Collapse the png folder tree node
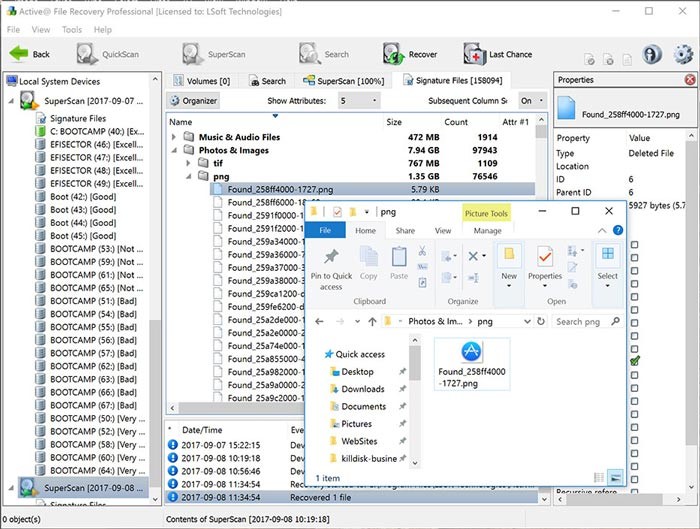Viewport: 700px width, 529px height. (187, 175)
